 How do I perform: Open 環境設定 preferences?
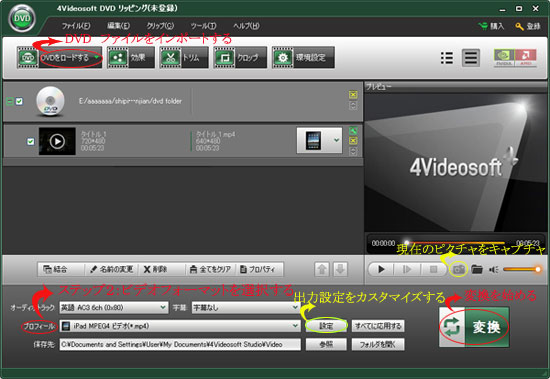(303, 58)
